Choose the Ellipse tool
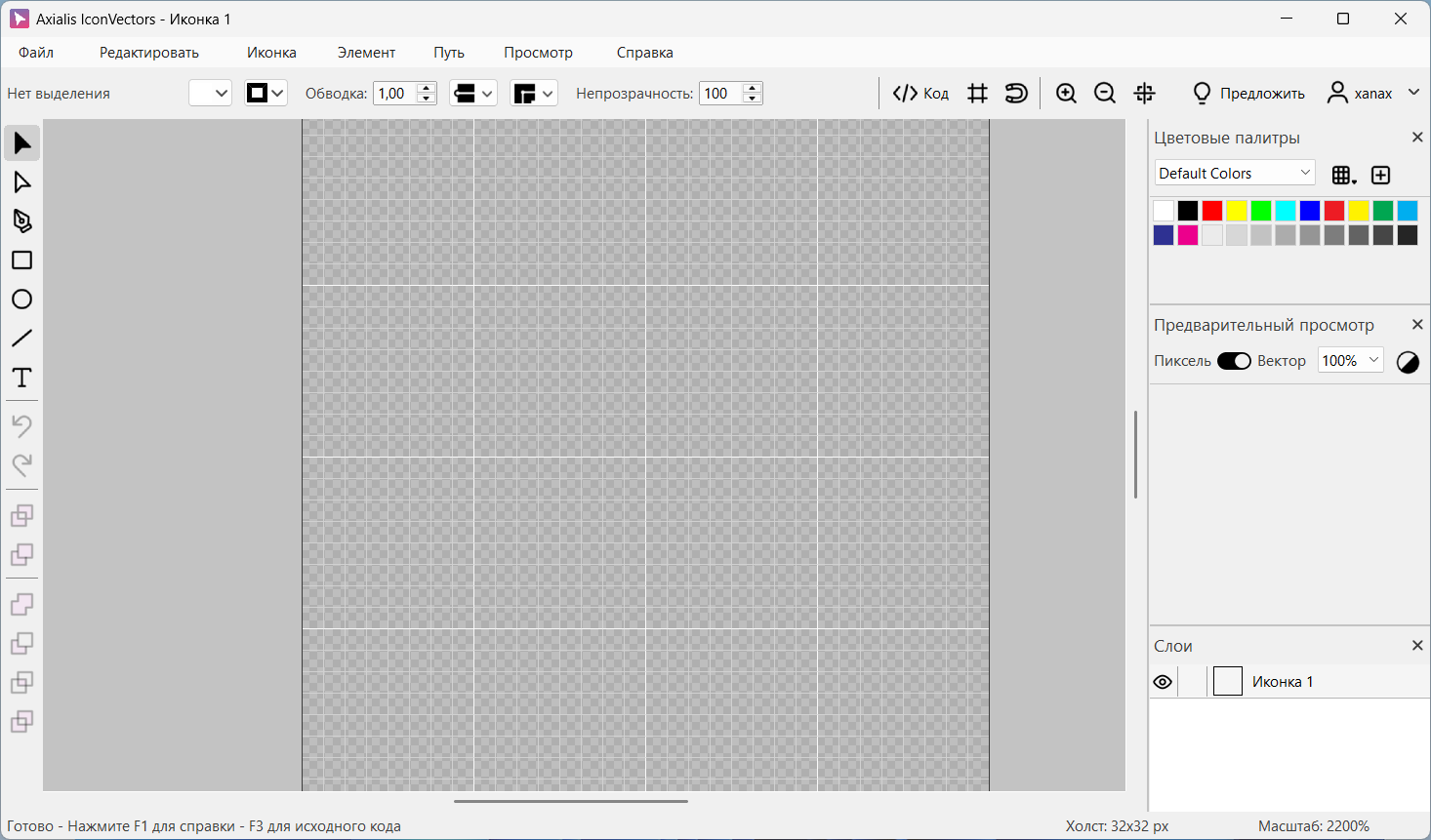1431x840 pixels. click(x=21, y=300)
